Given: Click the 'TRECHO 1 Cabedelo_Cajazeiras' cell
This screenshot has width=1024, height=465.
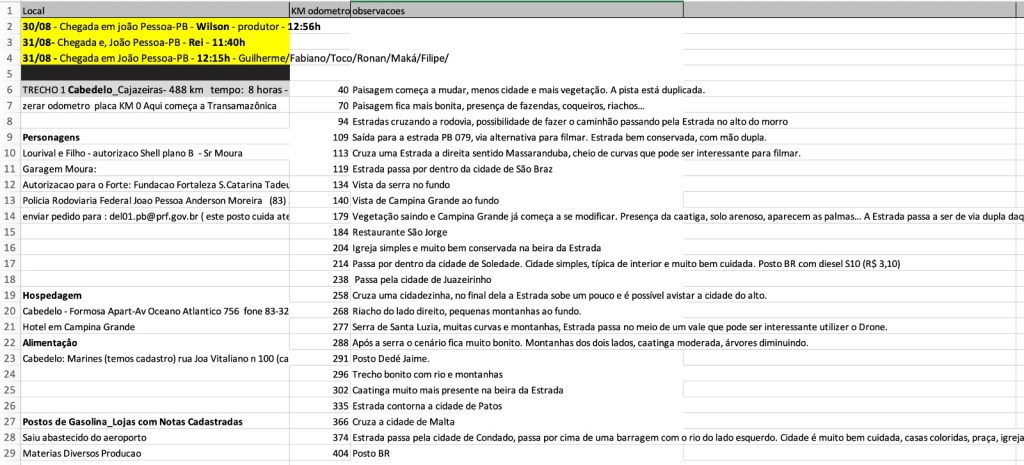Looking at the screenshot, I should click(x=150, y=90).
